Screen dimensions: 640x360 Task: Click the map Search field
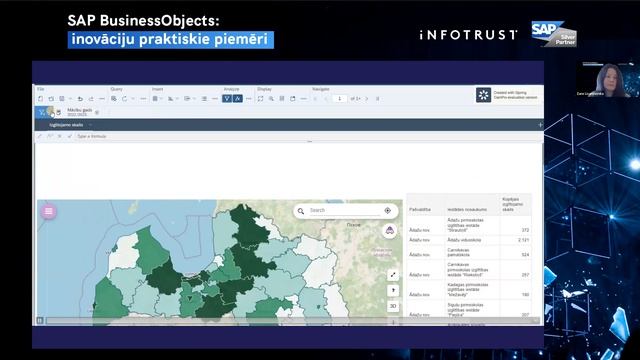click(344, 210)
